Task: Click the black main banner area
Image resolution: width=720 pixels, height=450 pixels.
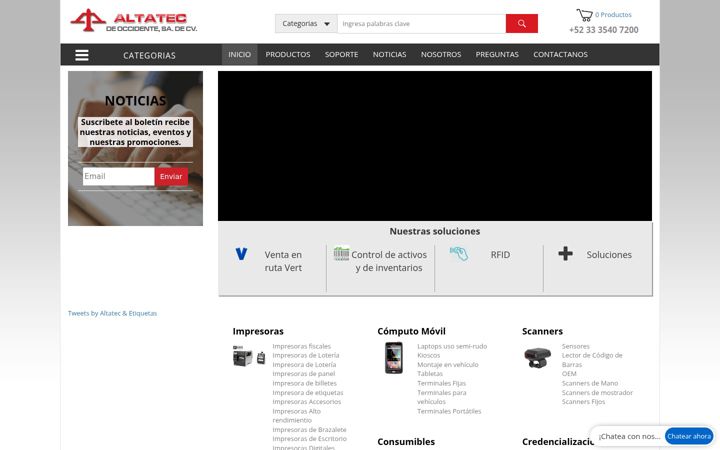Action: click(435, 146)
